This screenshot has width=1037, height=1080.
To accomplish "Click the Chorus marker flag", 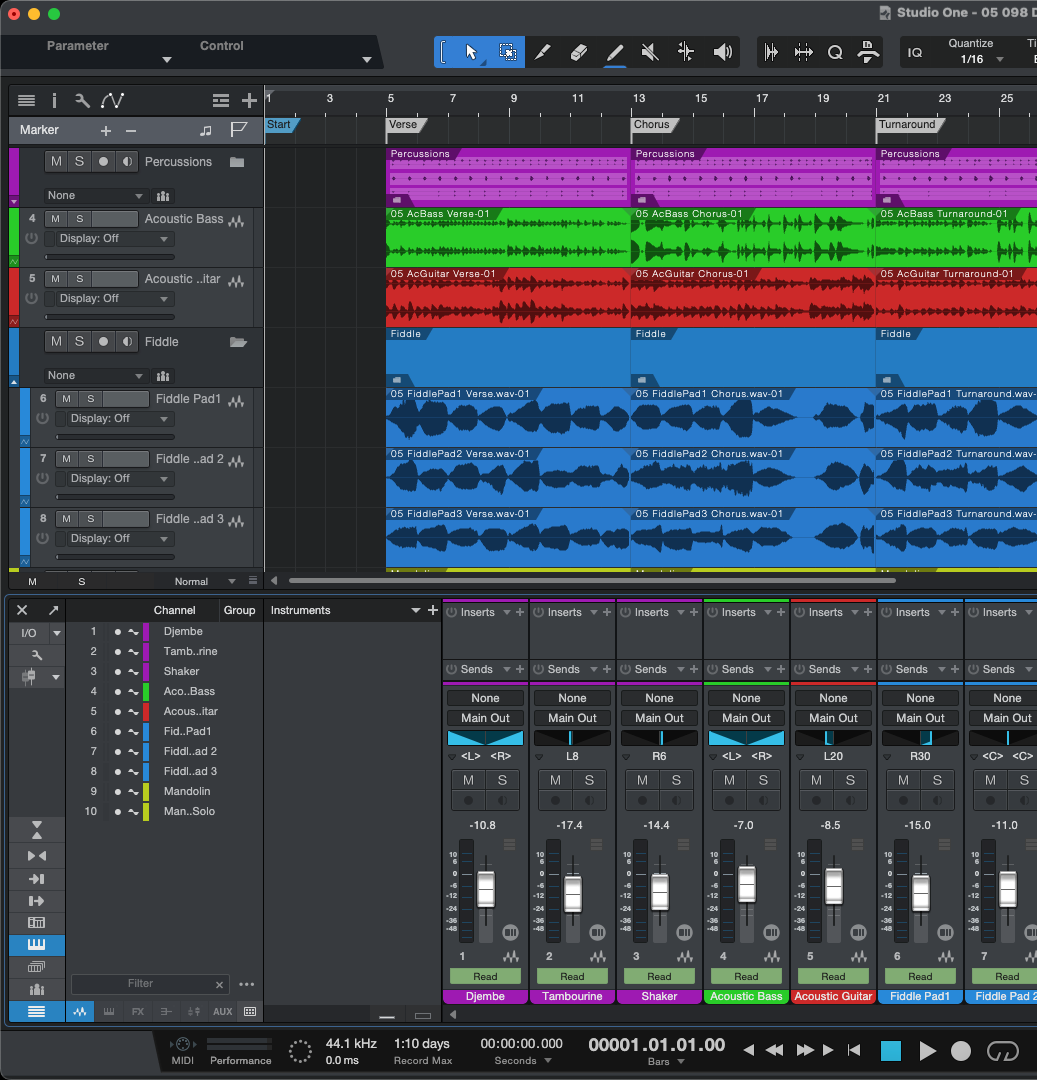I will point(653,125).
